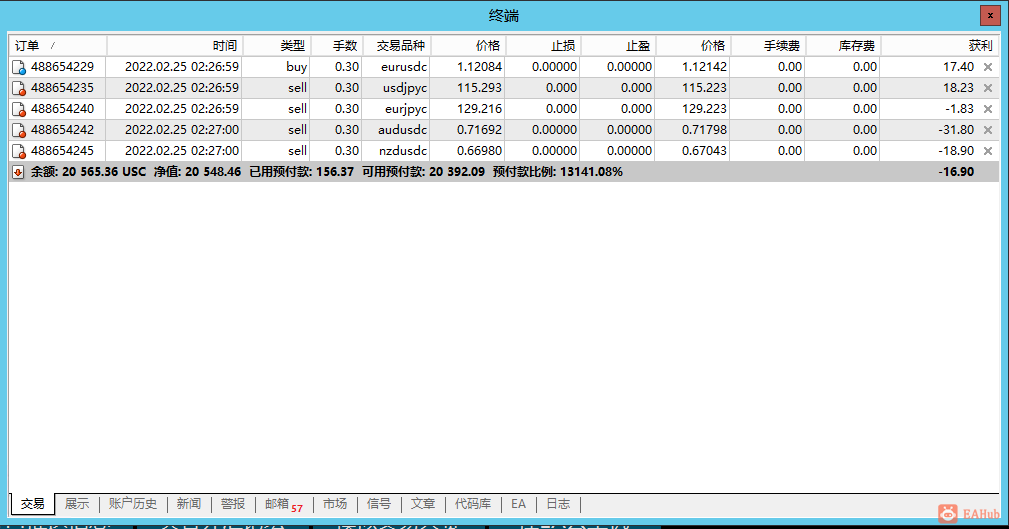Open the 文章 tab
This screenshot has height=529, width=1009.
(x=423, y=504)
